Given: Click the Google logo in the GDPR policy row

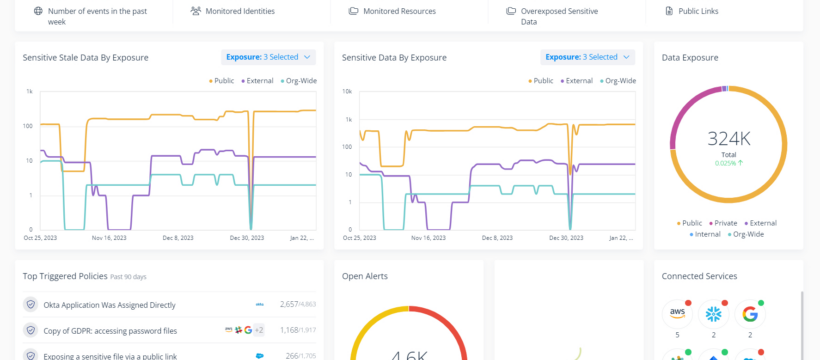Looking at the screenshot, I should pos(248,330).
